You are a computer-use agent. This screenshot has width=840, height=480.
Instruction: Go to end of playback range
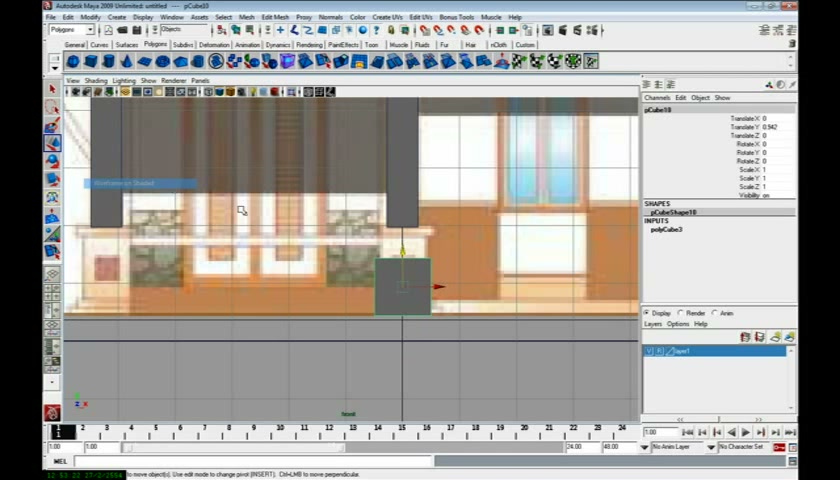[x=790, y=432]
